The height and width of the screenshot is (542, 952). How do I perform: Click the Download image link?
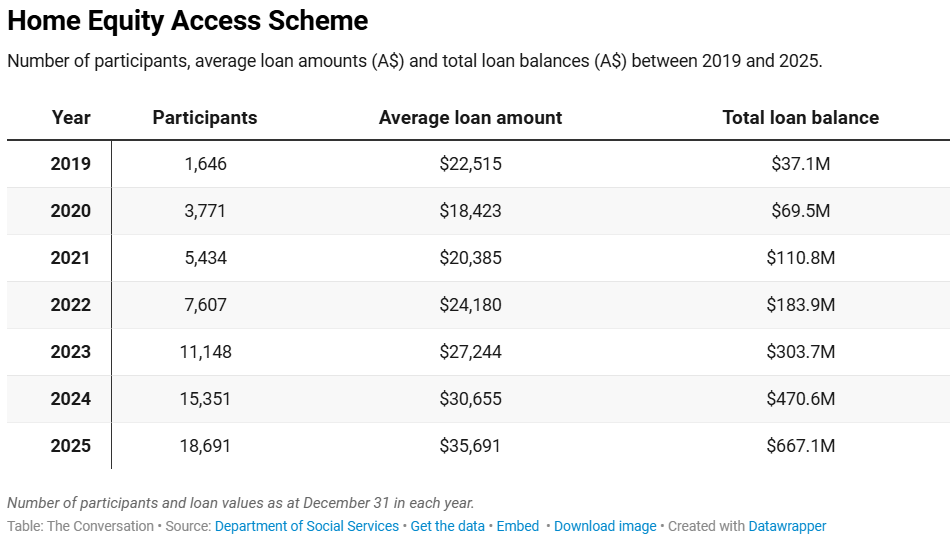click(x=605, y=526)
